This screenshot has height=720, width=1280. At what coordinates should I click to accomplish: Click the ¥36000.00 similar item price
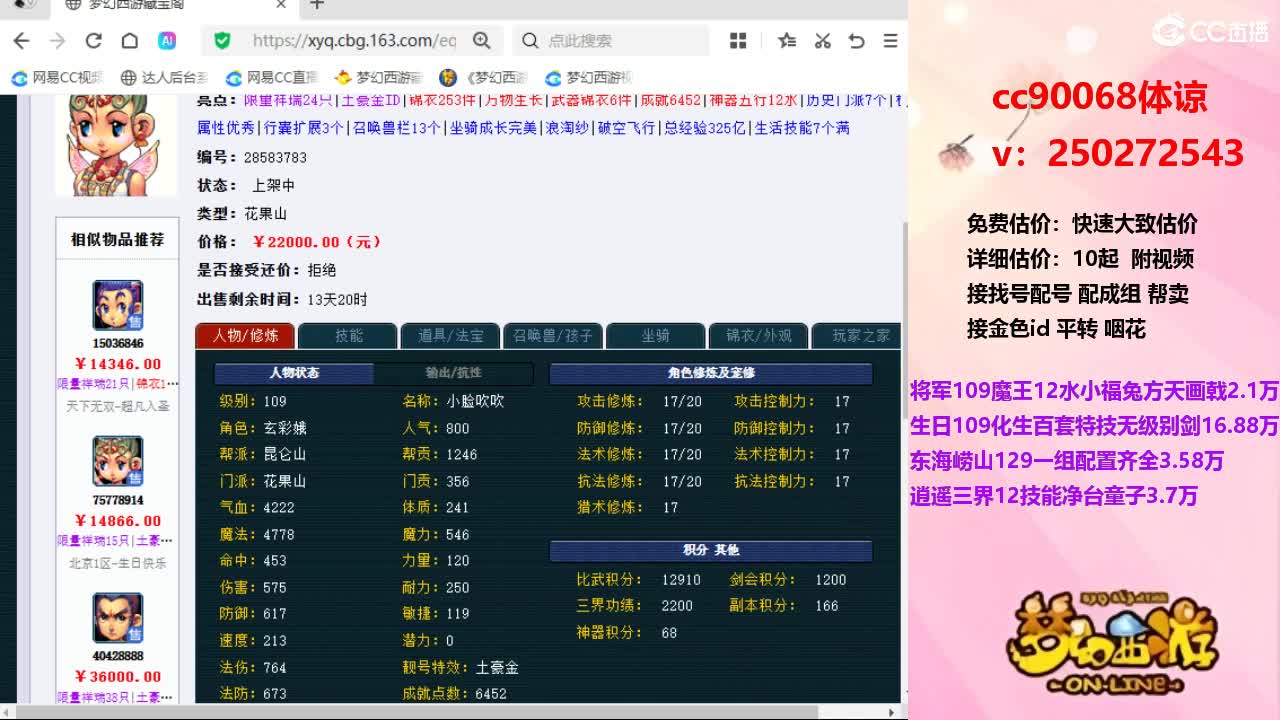coord(118,677)
